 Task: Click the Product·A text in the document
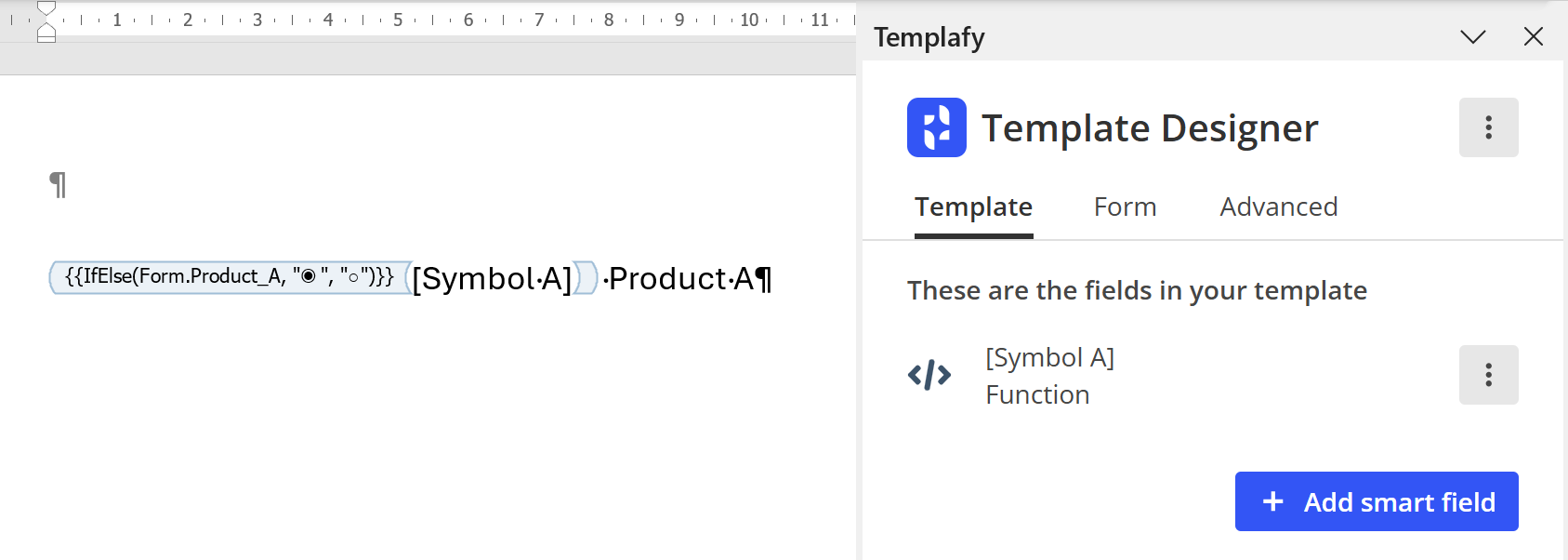681,278
